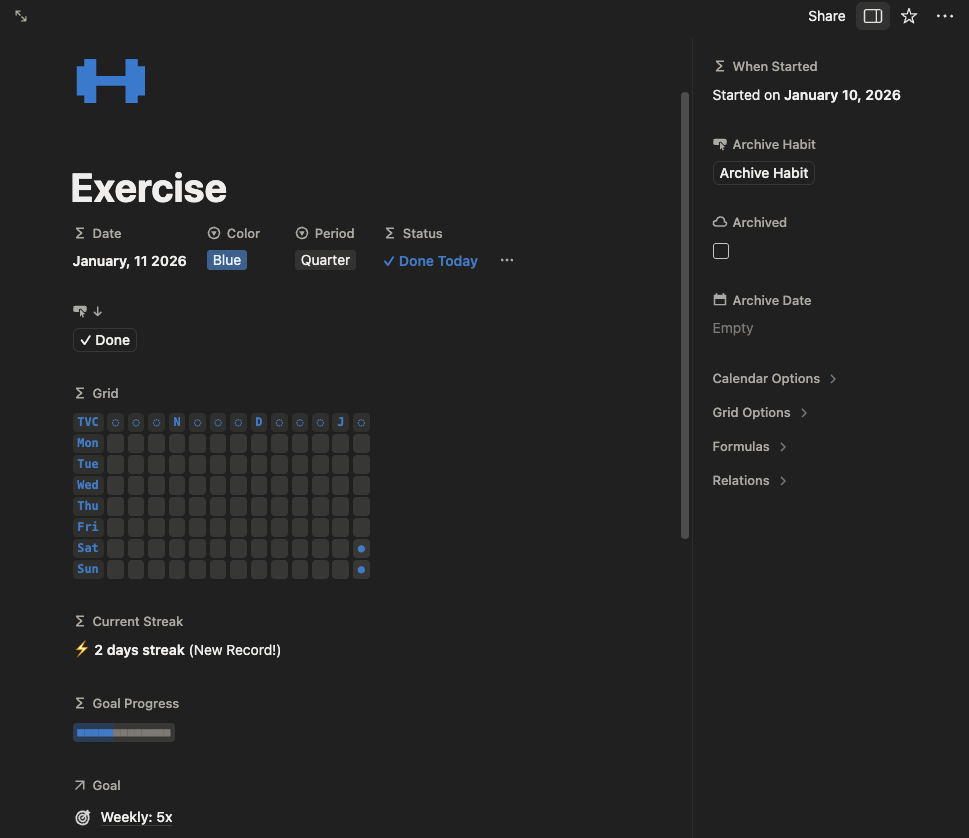Star this page as favorite
Viewport: 969px width, 838px height.
coord(909,16)
